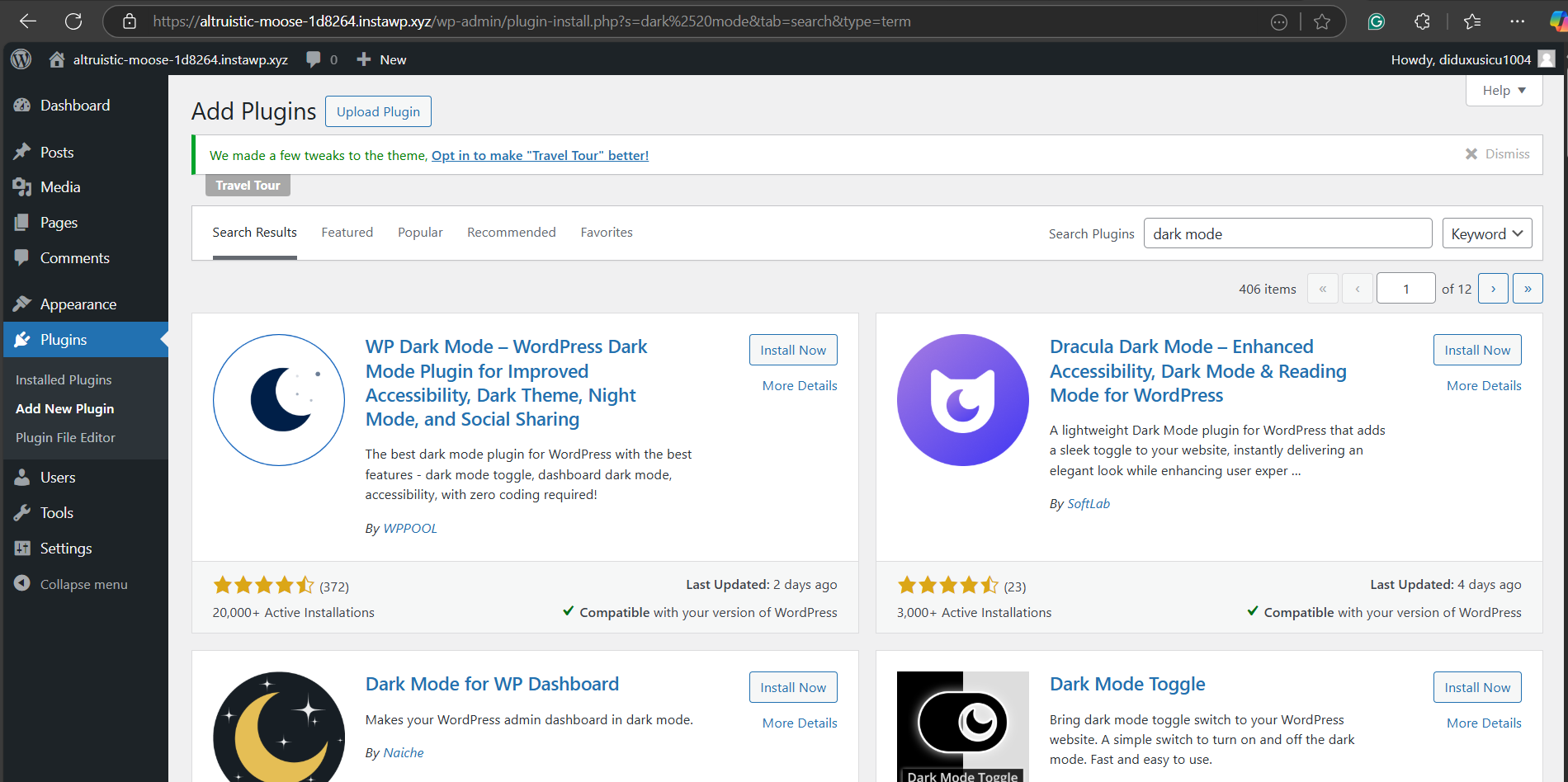Click the plus New icon
1568x782 pixels.
(363, 59)
